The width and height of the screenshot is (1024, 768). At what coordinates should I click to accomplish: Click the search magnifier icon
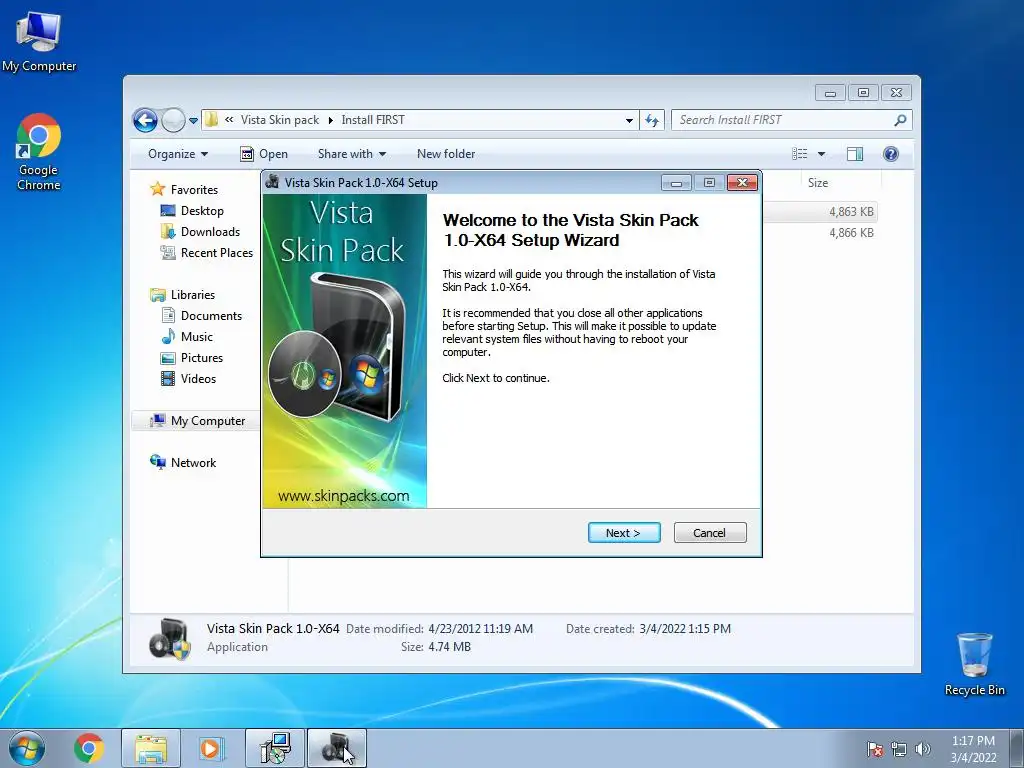901,120
